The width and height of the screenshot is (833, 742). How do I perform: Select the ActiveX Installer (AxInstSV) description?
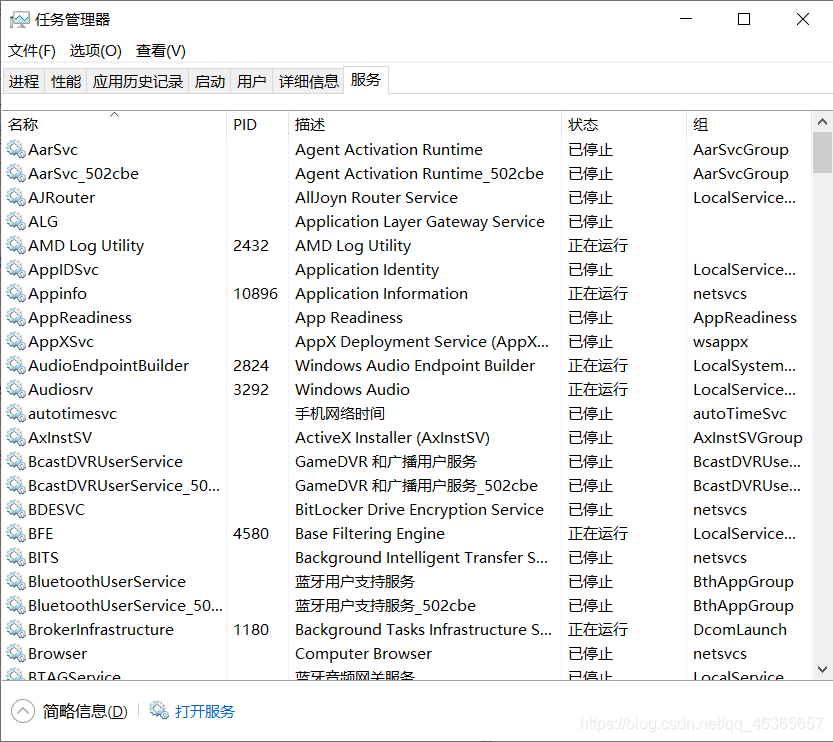[392, 438]
